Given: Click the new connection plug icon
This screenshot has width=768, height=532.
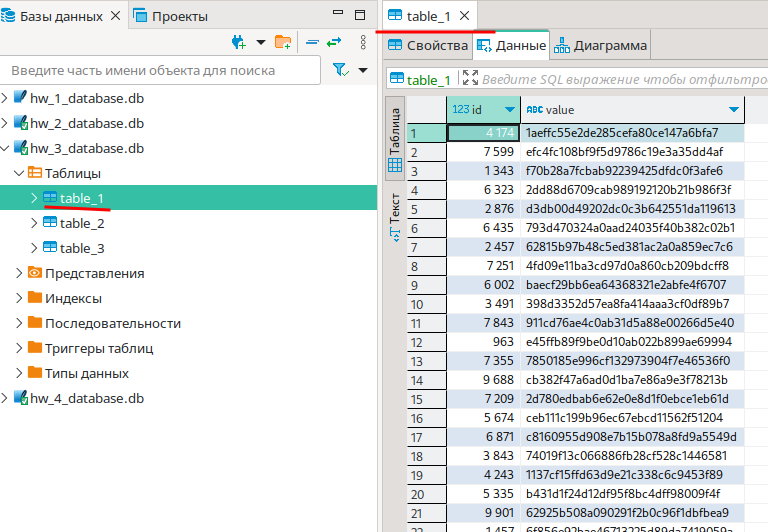Looking at the screenshot, I should [x=239, y=43].
